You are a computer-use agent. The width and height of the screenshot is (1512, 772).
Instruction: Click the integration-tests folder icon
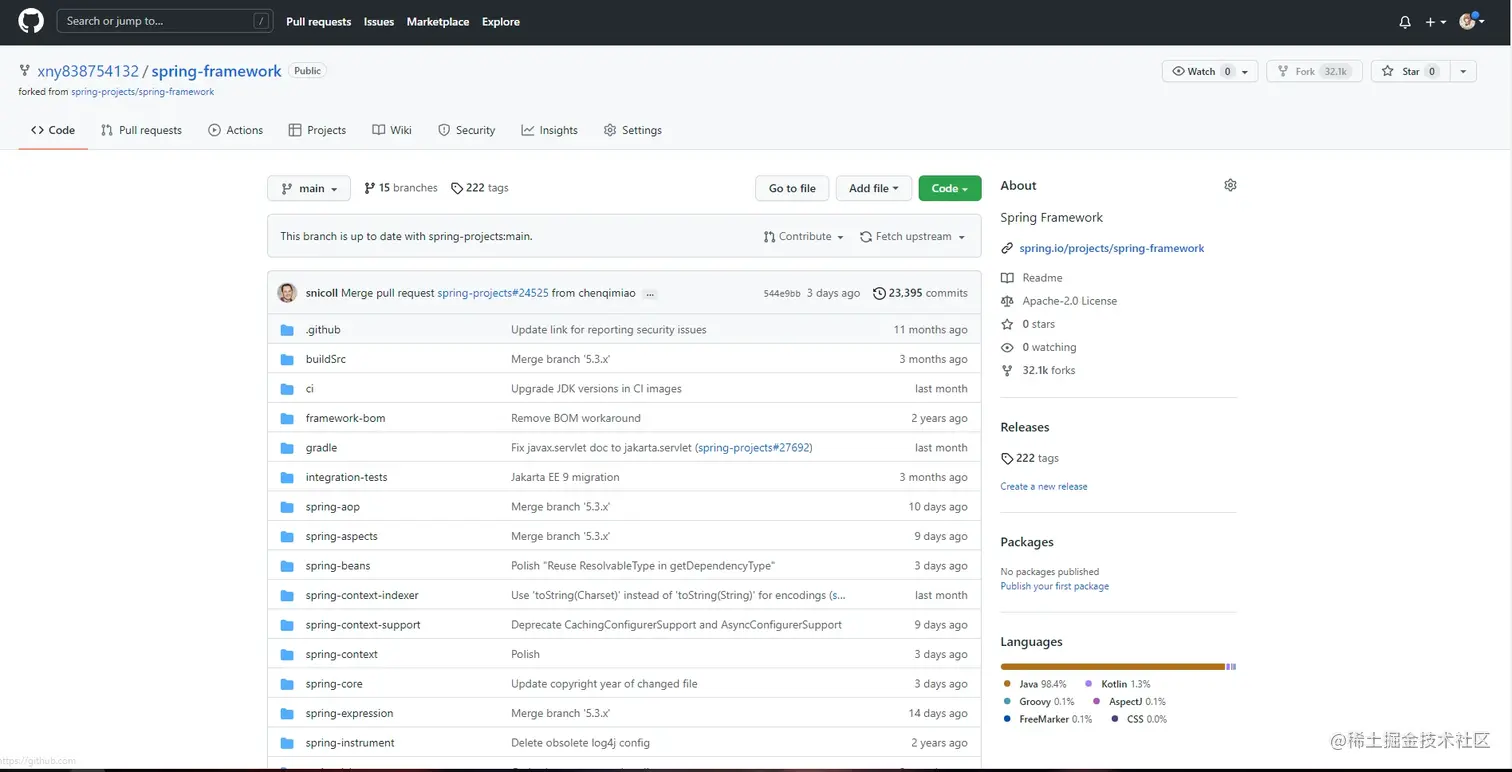tap(287, 477)
